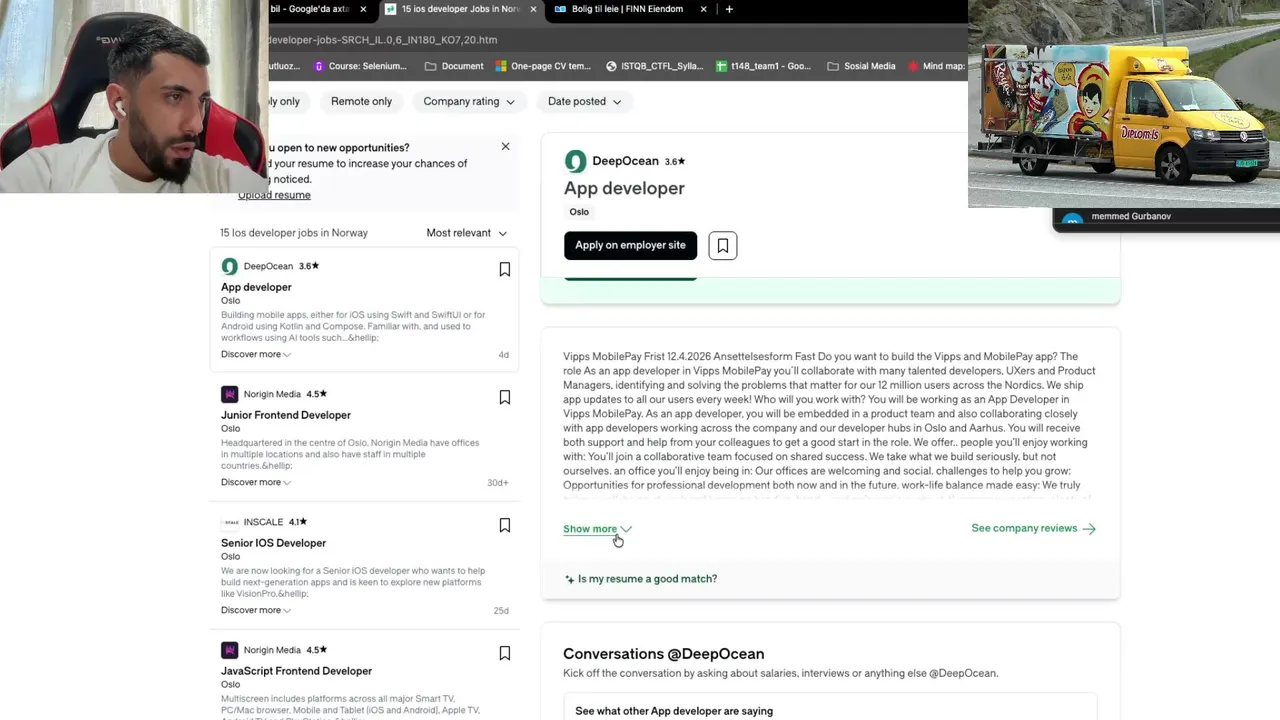
Task: Open the ISTQB_CTFL_Syllabus bookmark
Action: coord(654,66)
